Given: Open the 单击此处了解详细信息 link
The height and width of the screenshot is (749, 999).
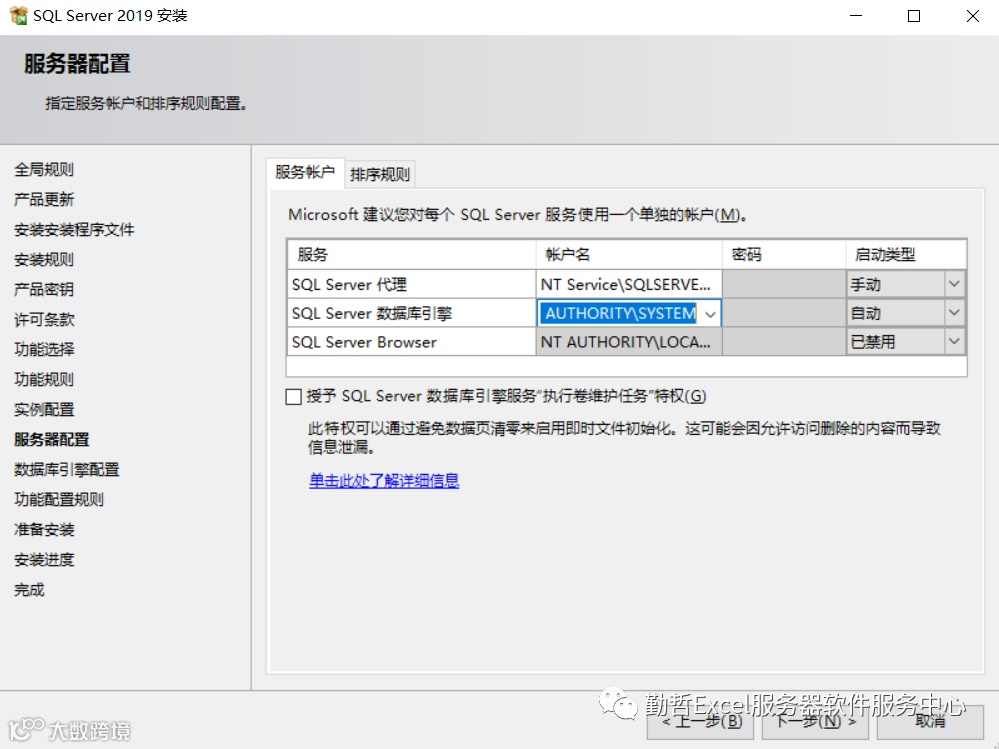Looking at the screenshot, I should [x=384, y=480].
